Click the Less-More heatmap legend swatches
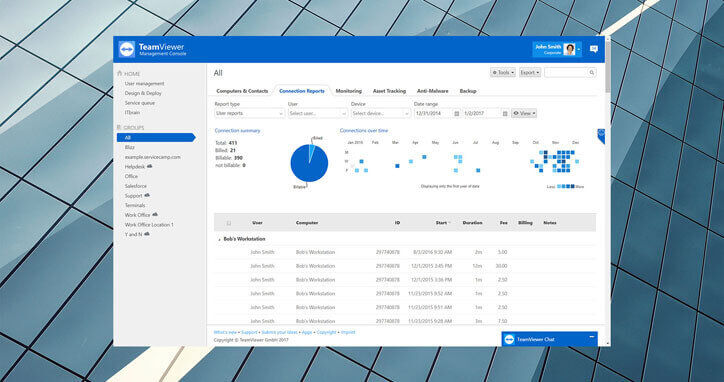 coord(566,186)
